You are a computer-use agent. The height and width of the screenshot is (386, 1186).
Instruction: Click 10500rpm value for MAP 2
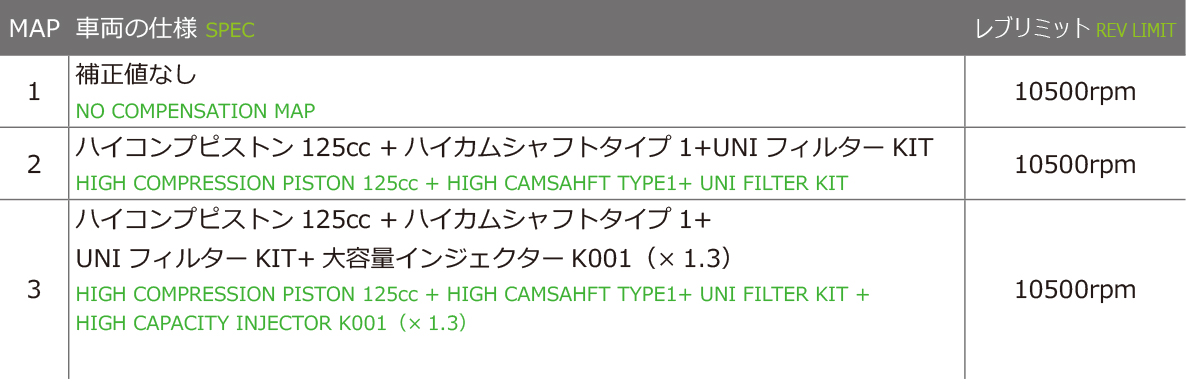point(1076,164)
